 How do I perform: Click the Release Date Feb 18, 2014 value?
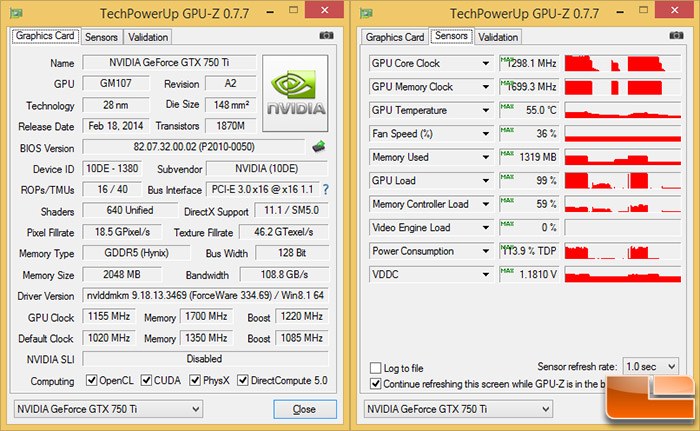(x=116, y=126)
